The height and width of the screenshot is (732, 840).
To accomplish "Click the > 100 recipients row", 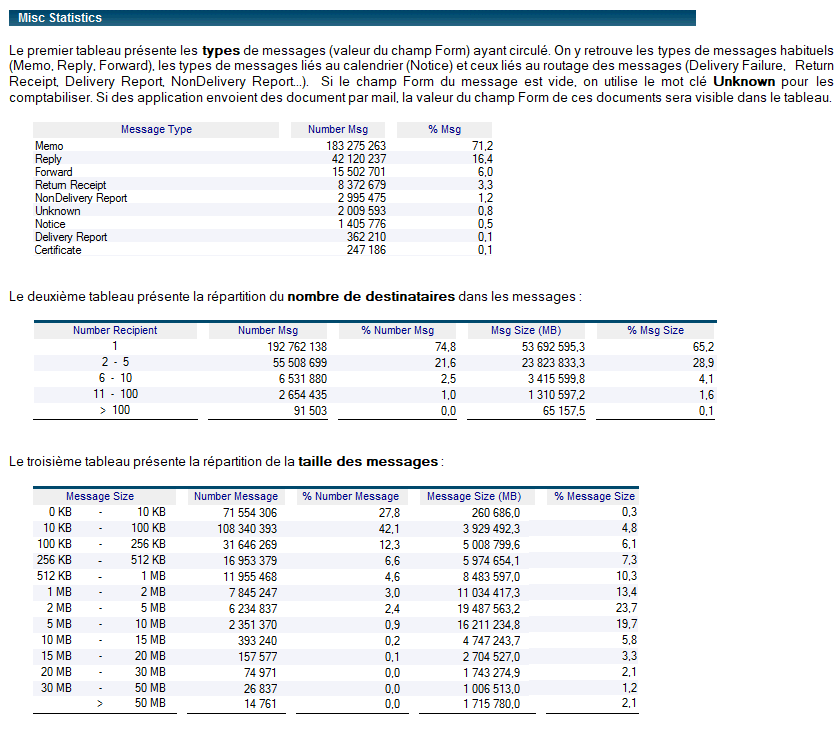I will pyautogui.click(x=374, y=410).
